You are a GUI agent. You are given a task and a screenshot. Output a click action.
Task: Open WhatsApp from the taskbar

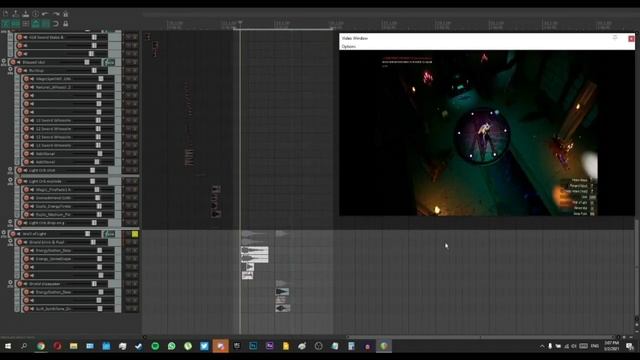(171, 346)
